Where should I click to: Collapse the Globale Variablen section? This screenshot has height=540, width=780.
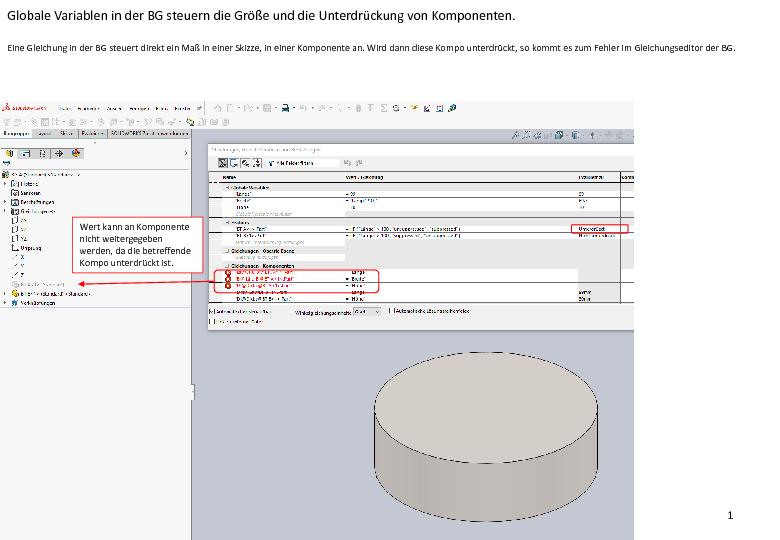(227, 187)
